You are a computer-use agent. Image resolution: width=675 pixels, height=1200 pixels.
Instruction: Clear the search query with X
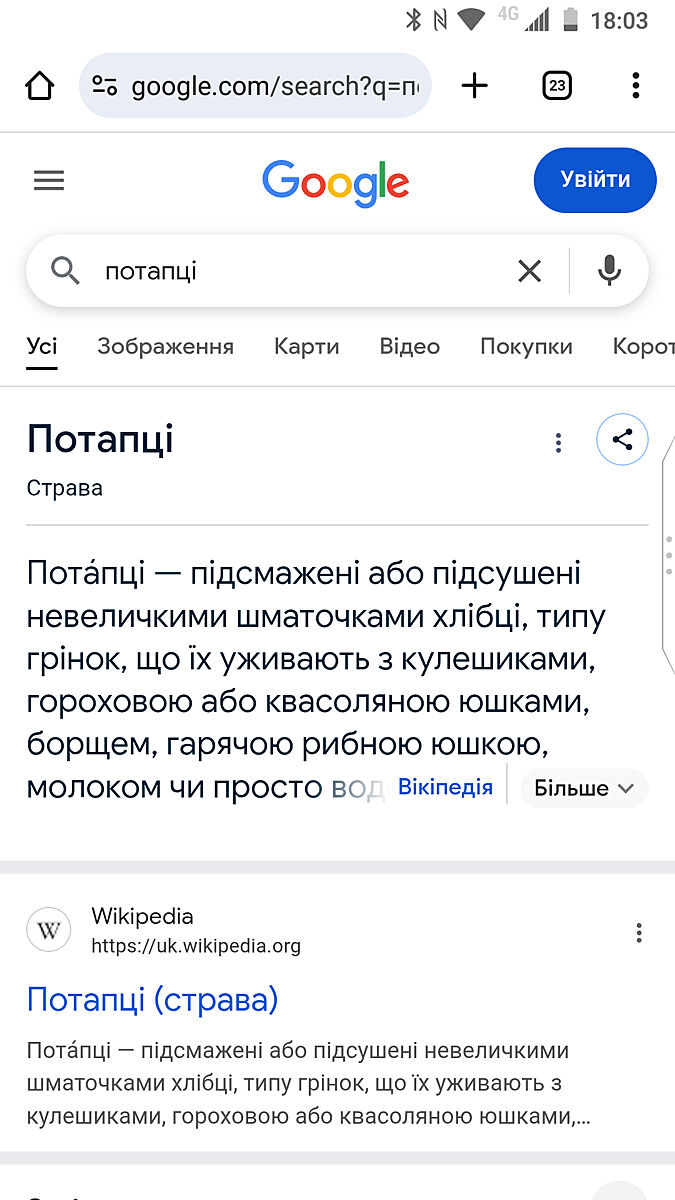529,271
